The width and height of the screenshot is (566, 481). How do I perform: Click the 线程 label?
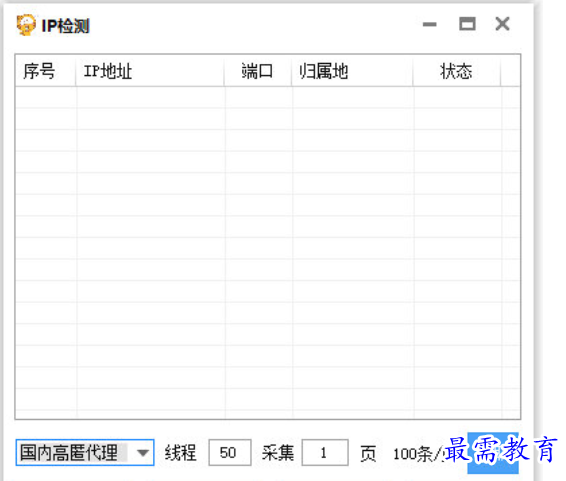(x=180, y=453)
